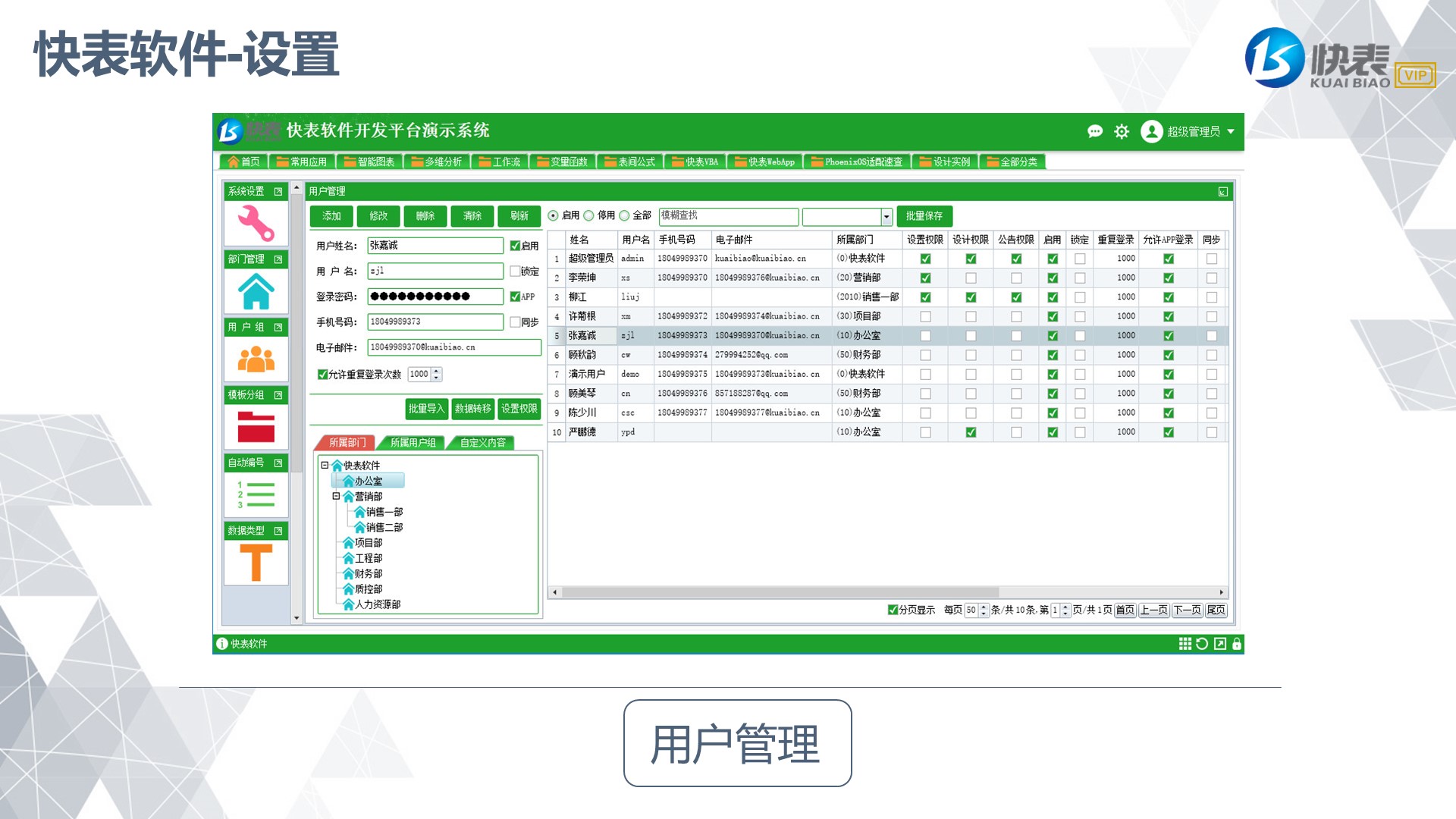Click sidebar scroll up arrow
Screen dimensions: 1456x819
tap(297, 187)
